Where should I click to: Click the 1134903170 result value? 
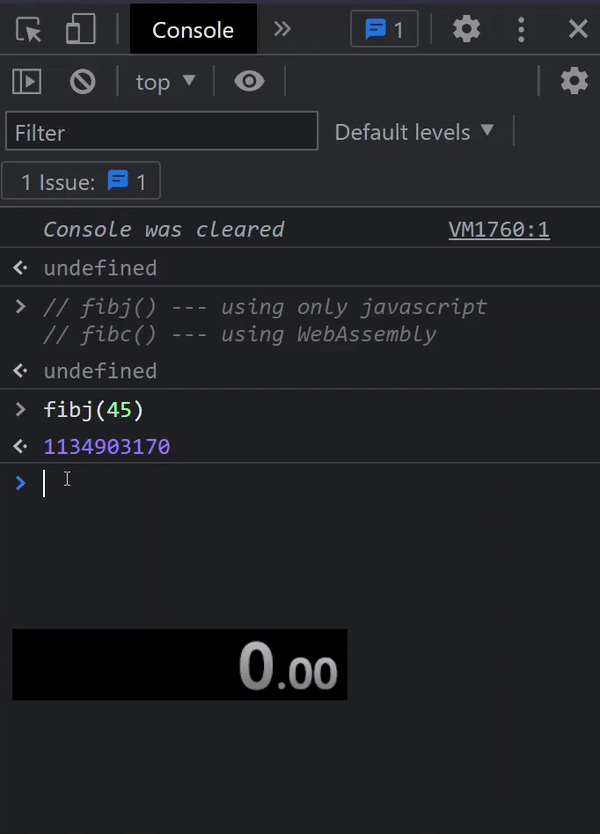(107, 446)
